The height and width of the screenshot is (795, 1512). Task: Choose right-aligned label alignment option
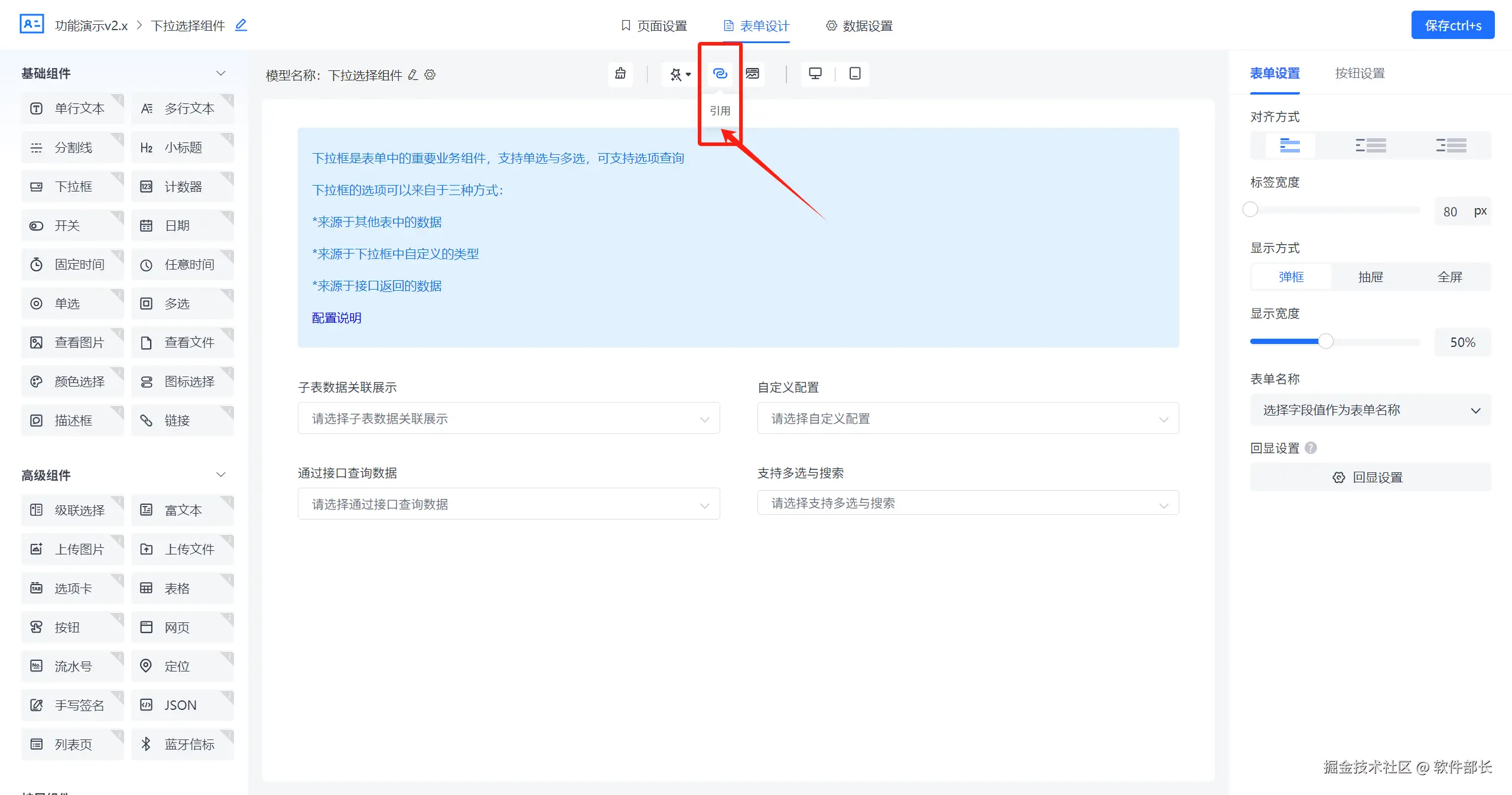pos(1451,145)
